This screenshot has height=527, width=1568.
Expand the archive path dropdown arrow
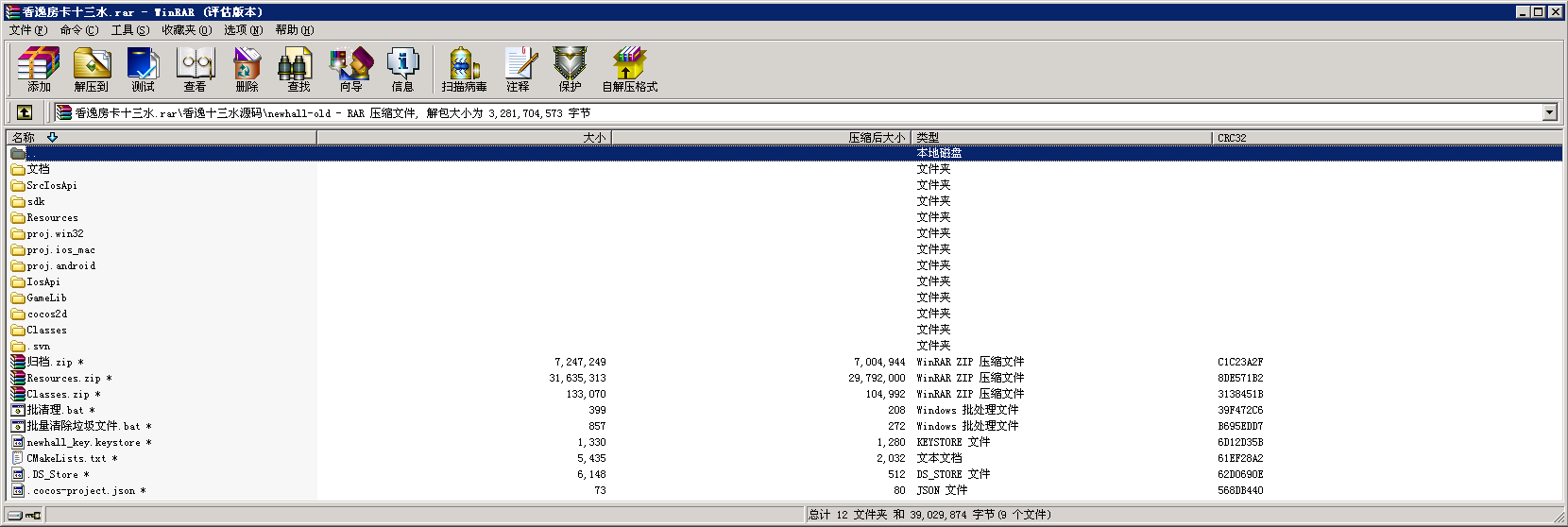(1549, 113)
